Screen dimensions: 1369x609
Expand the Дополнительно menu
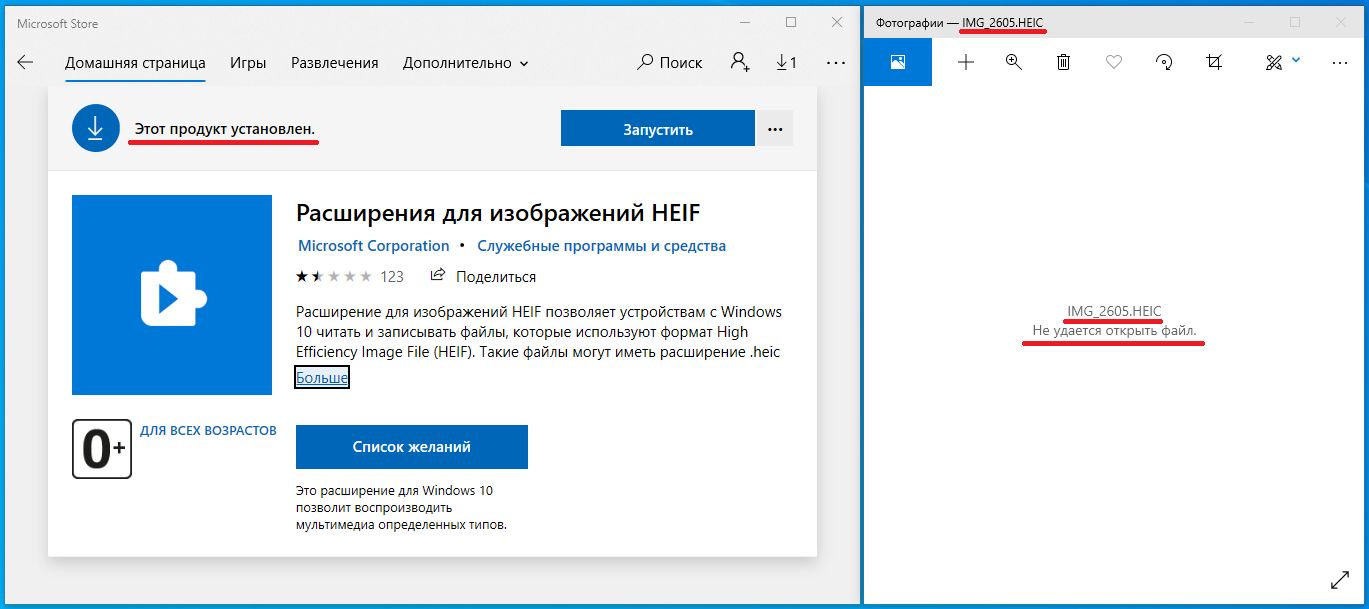pyautogui.click(x=465, y=62)
